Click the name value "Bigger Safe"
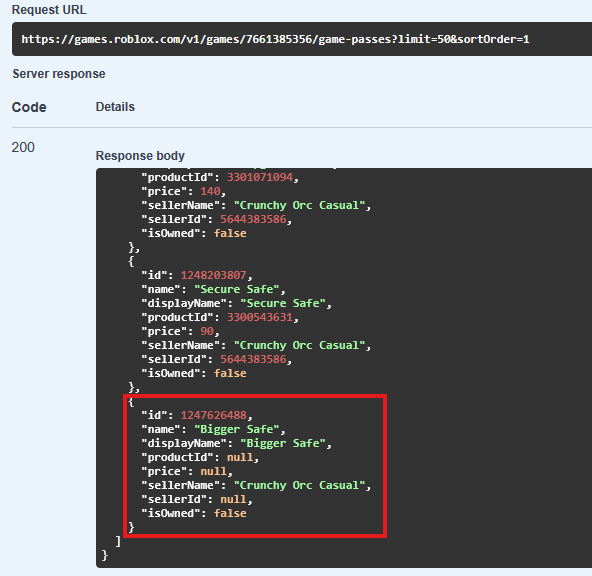The height and width of the screenshot is (576, 592). click(x=237, y=429)
